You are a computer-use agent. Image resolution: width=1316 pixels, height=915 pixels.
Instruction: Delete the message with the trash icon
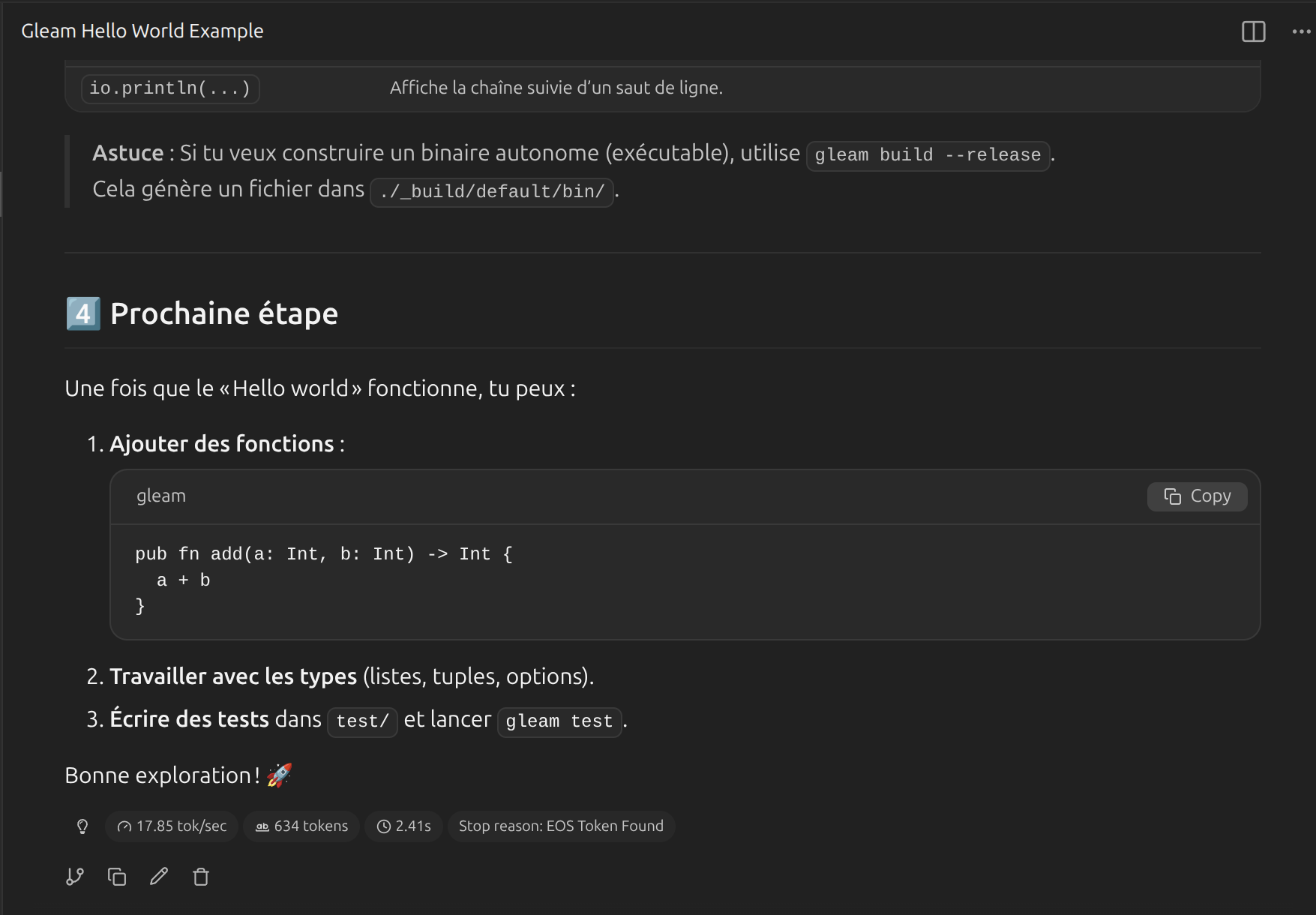click(x=201, y=876)
